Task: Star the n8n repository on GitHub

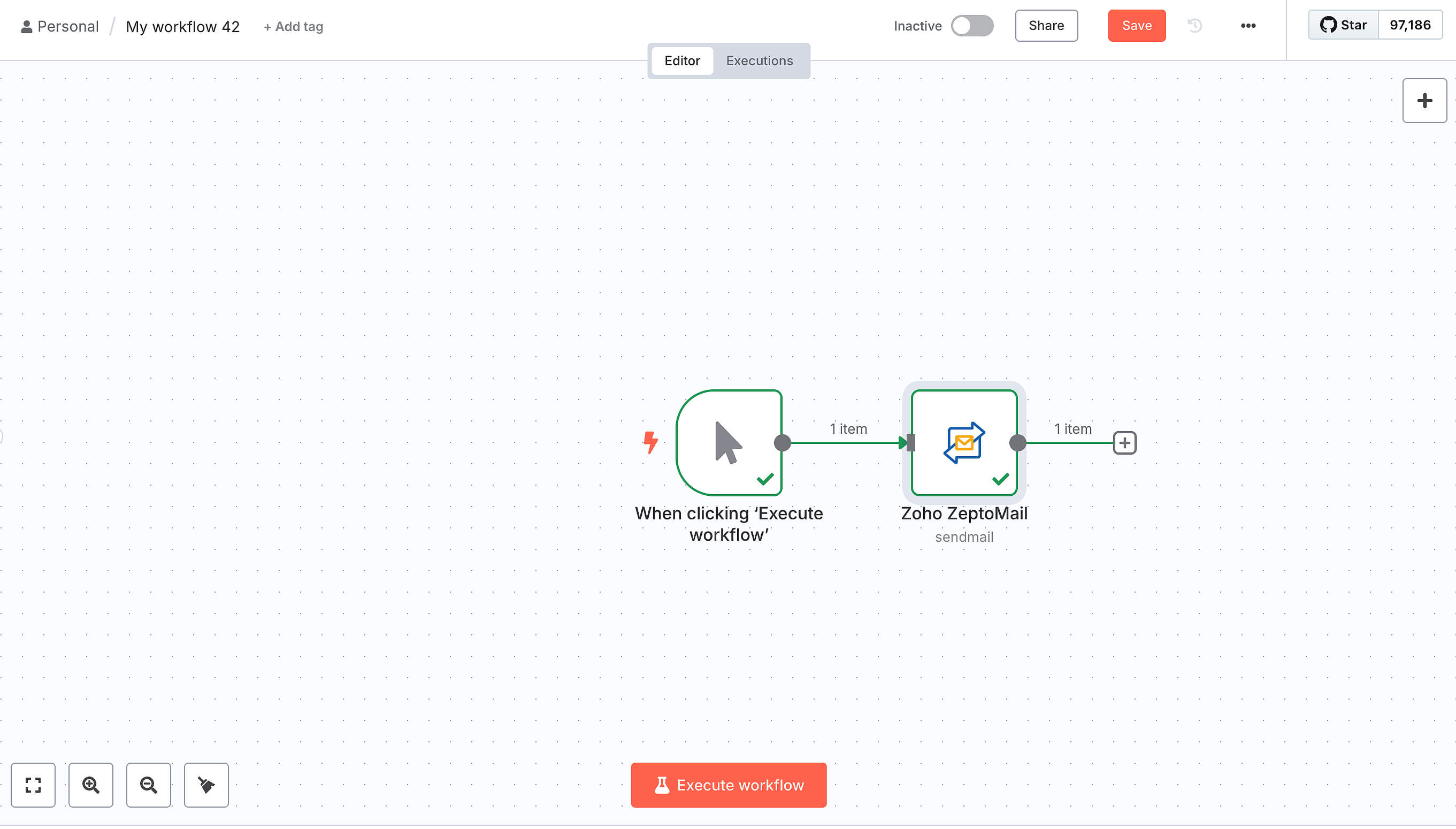Action: (1342, 25)
